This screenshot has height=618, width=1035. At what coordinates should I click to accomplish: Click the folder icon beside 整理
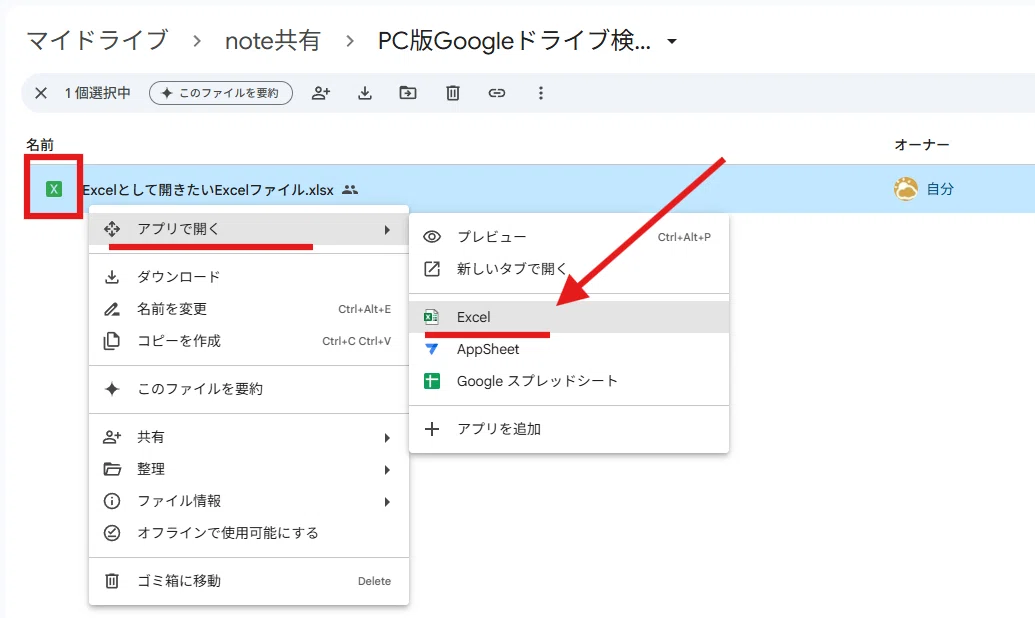(x=112, y=469)
